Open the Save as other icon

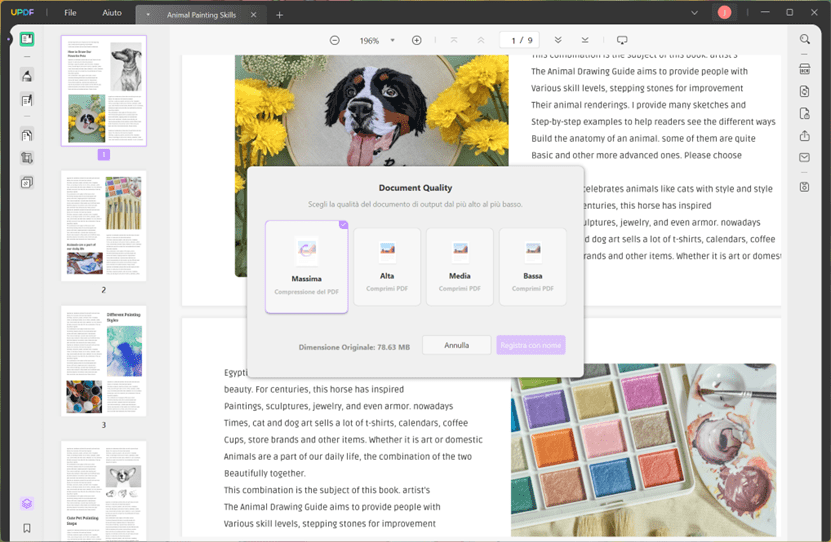coord(805,187)
